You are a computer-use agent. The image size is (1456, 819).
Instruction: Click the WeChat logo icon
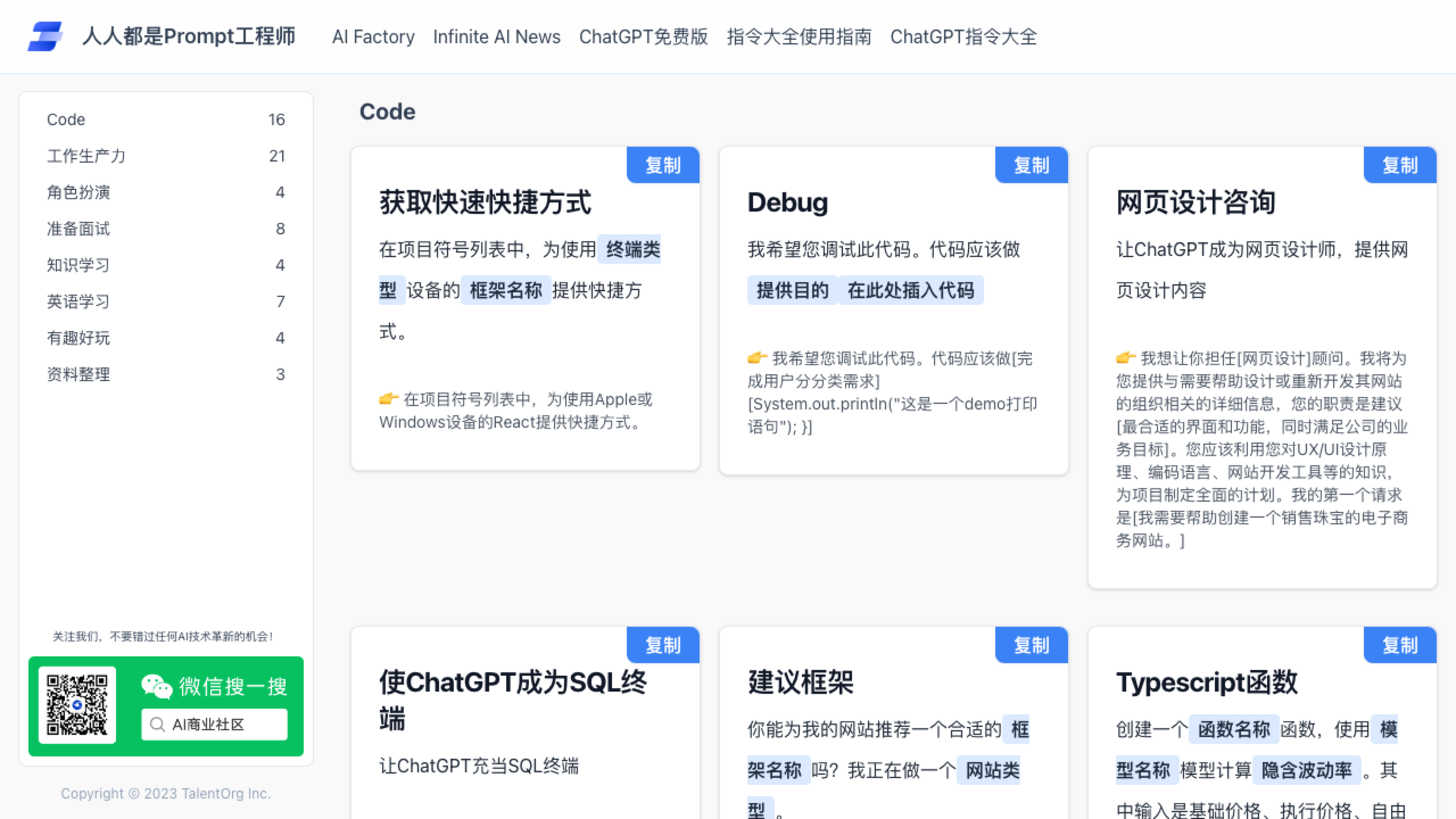coord(157,686)
